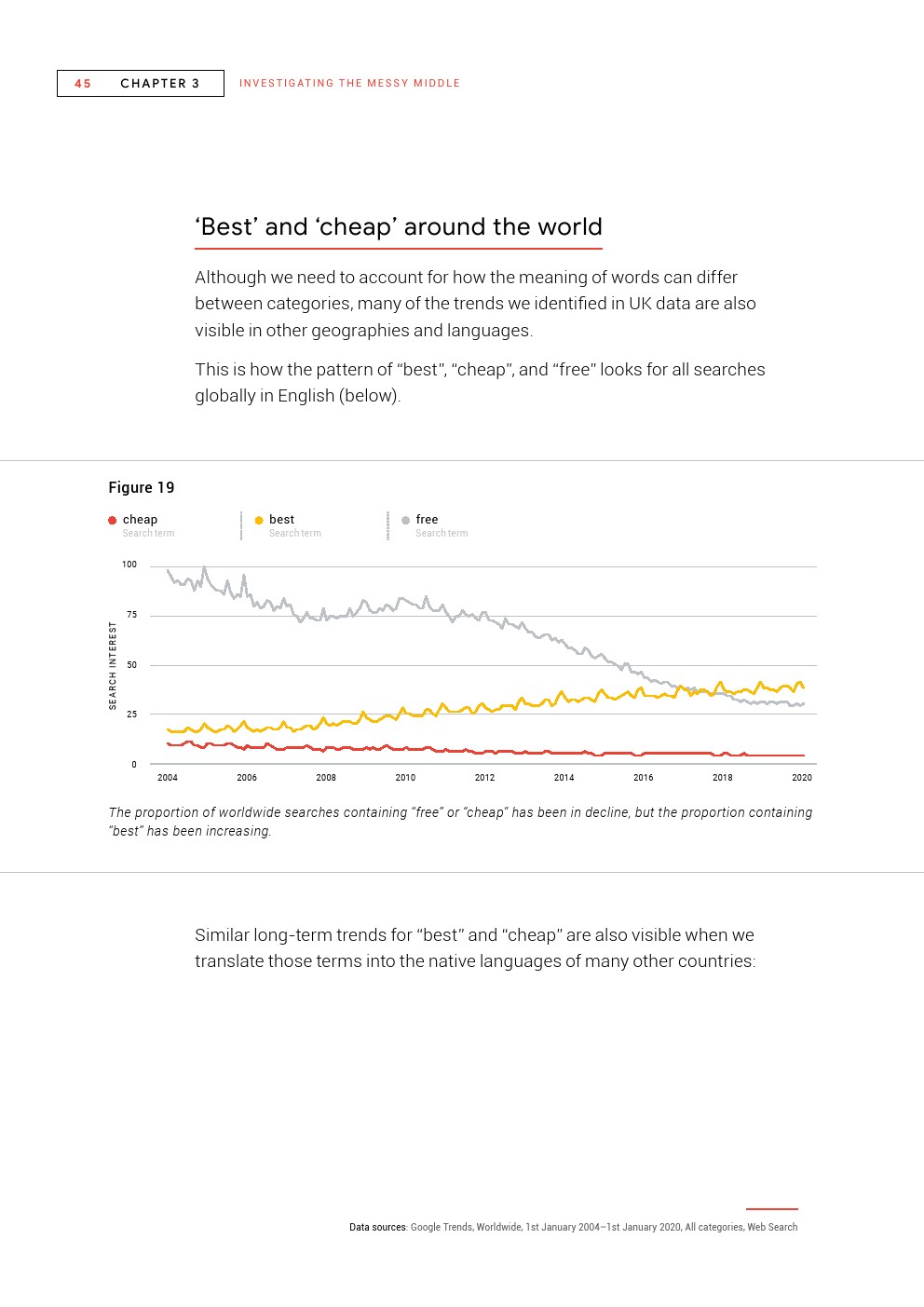Click the heading 'Best and cheap around the world'
The width and height of the screenshot is (924, 1307).
pyautogui.click(x=399, y=227)
